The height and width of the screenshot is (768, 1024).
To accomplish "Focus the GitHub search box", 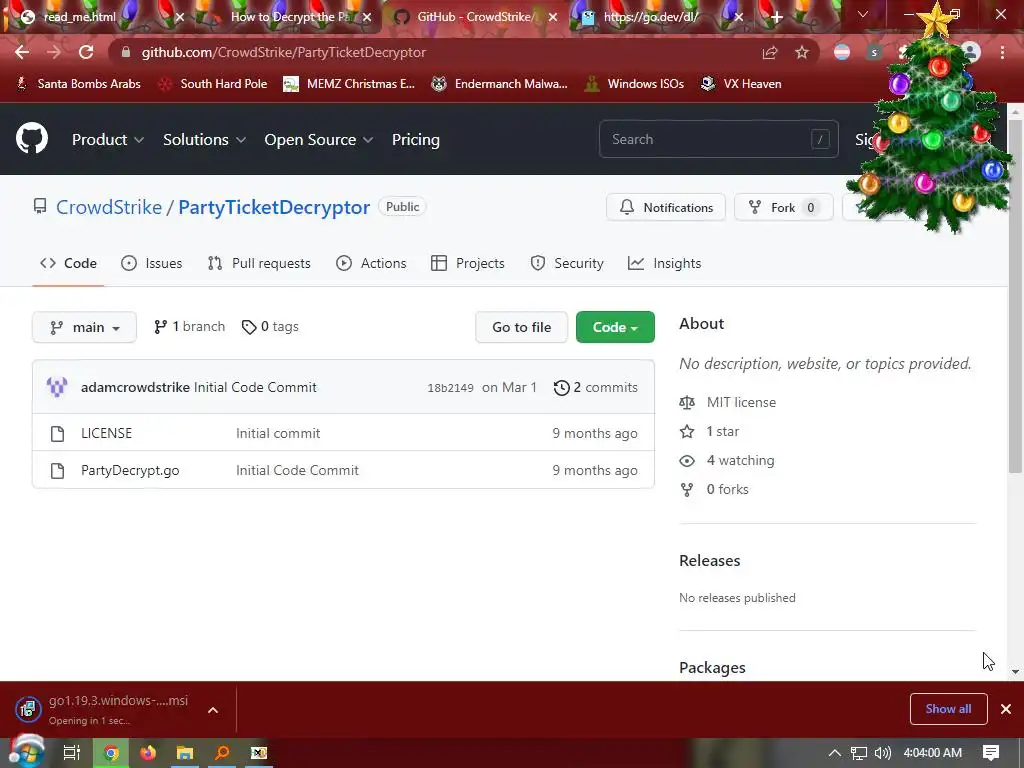I will [x=718, y=139].
